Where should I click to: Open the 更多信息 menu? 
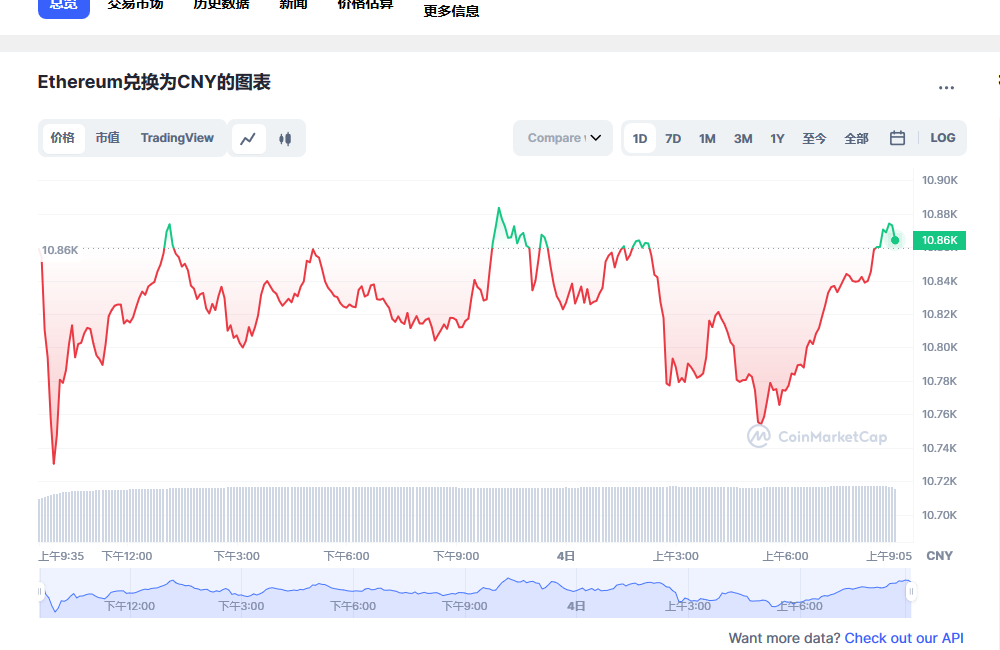pyautogui.click(x=451, y=11)
